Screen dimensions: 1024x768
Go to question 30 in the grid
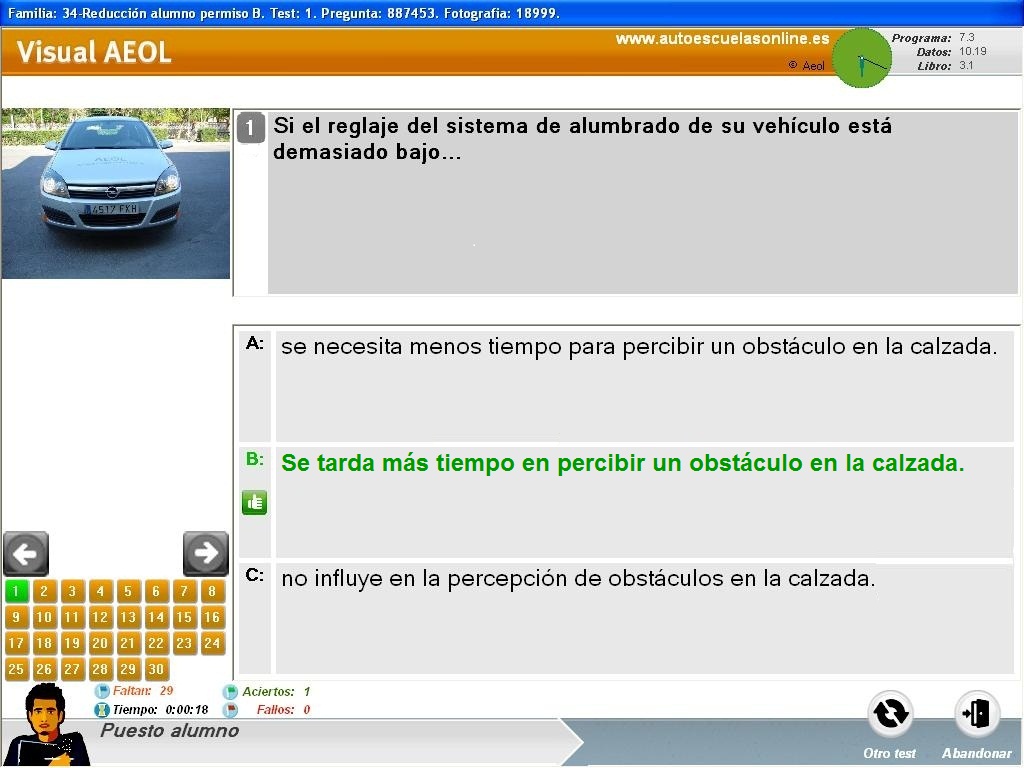[x=156, y=669]
